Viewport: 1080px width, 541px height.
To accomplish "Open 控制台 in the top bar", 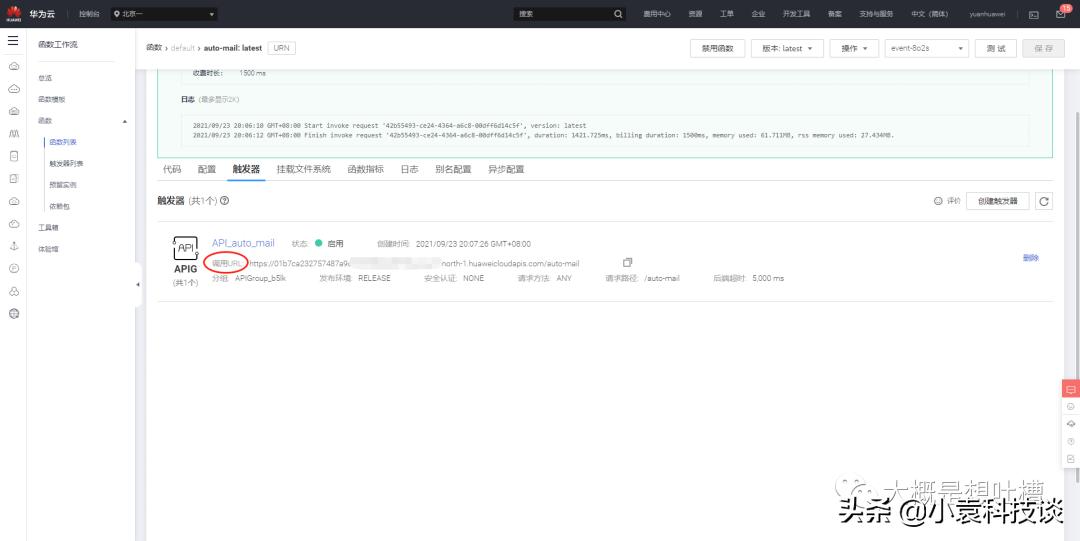I will 89,14.
